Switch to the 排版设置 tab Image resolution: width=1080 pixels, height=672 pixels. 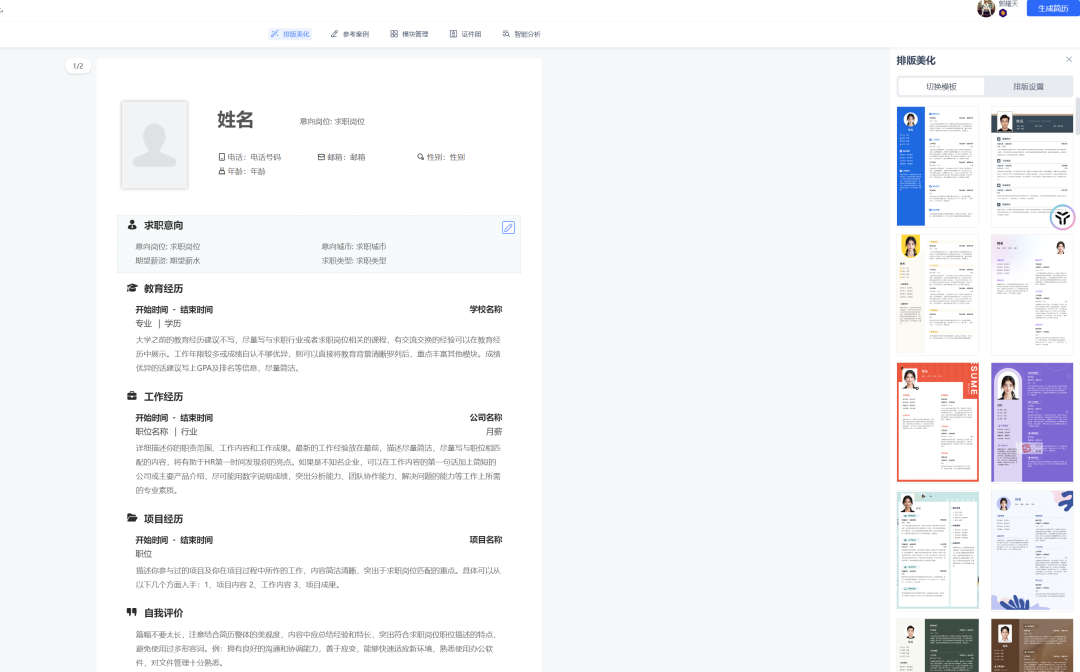(1028, 87)
